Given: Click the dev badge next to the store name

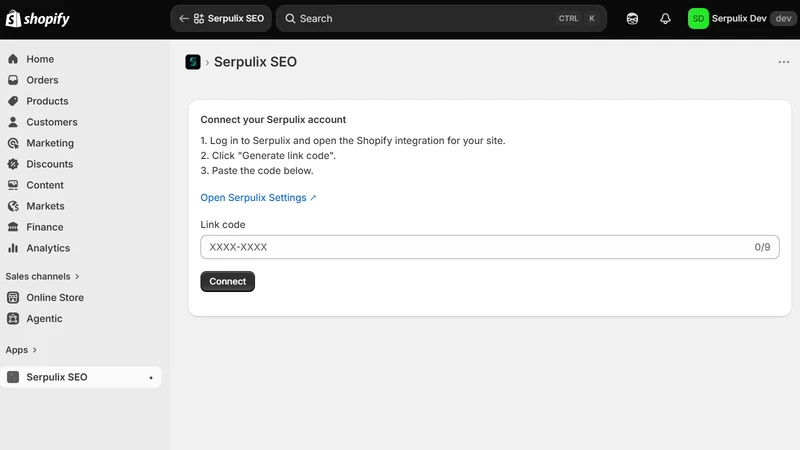Looking at the screenshot, I should click(783, 19).
